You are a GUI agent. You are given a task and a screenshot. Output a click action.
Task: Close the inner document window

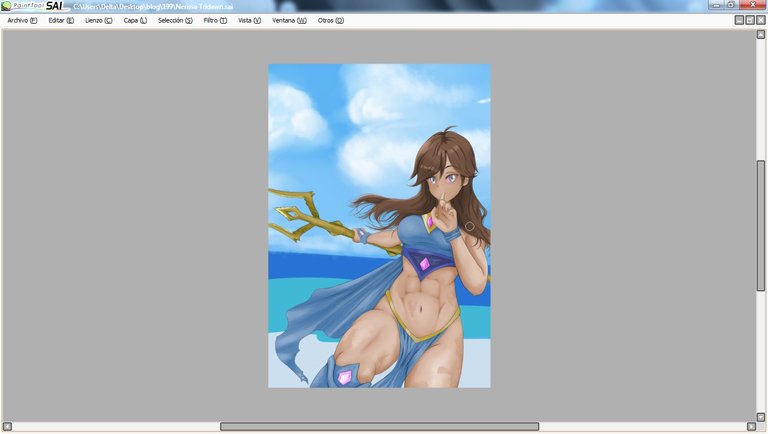coord(761,20)
